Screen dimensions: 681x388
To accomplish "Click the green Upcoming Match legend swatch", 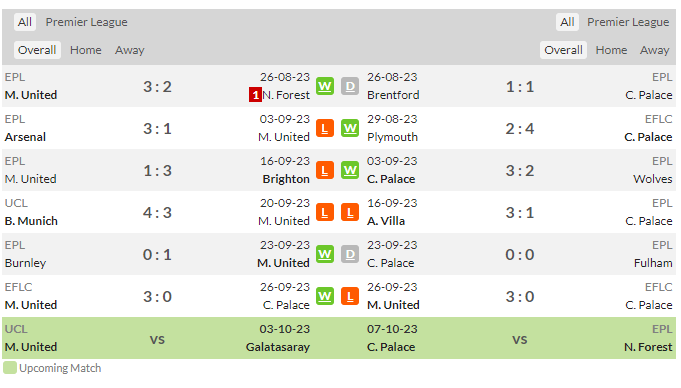I will tap(10, 368).
